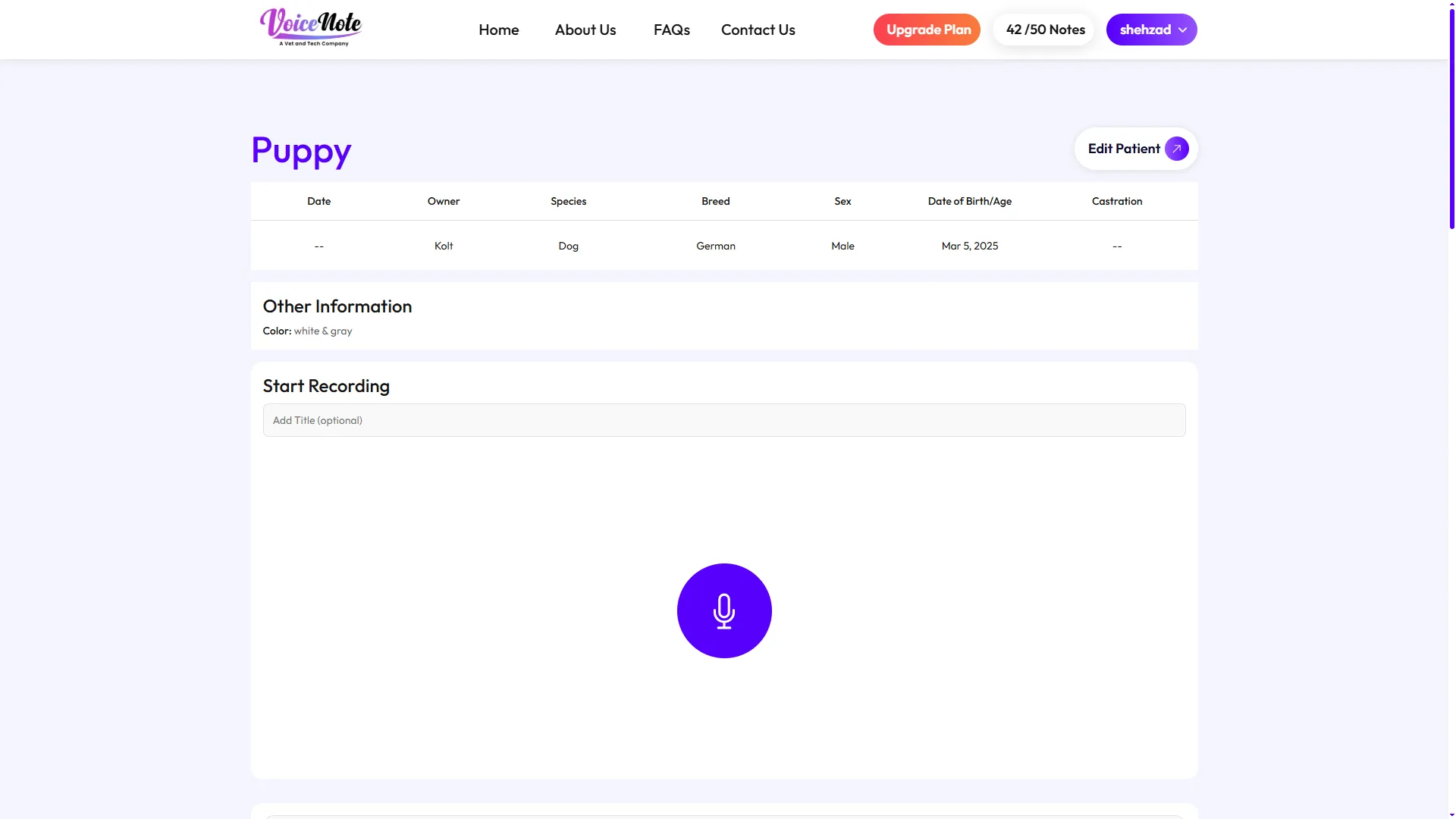Click the Owner column header
This screenshot has height=819, width=1456.
[444, 201]
